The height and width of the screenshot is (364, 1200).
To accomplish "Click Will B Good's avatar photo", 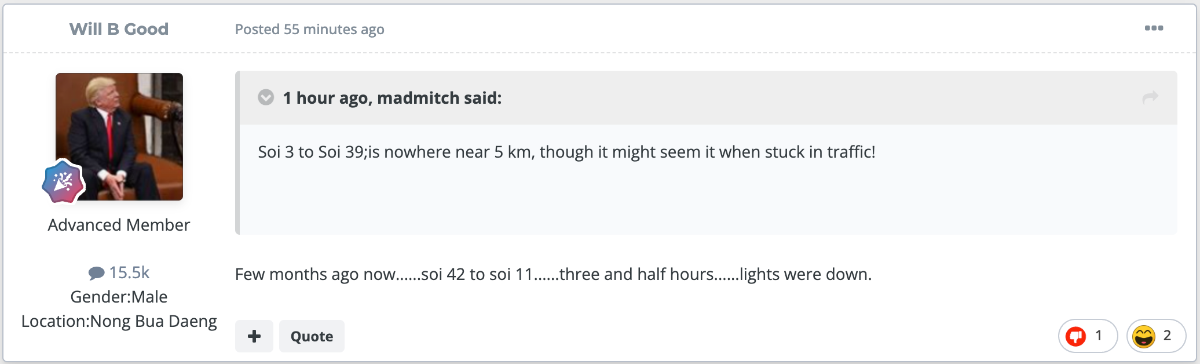I will (119, 137).
